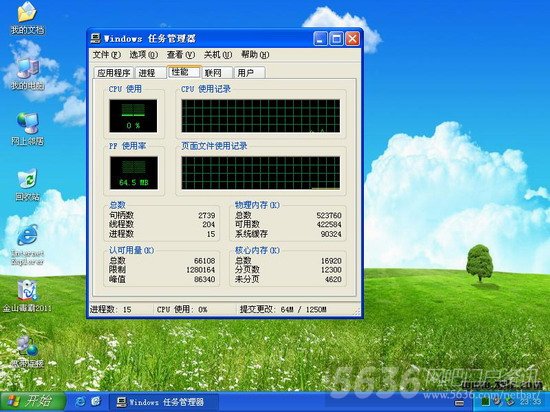The width and height of the screenshot is (550, 412).
Task: Maximize the Task Manager window
Action: pyautogui.click(x=336, y=39)
